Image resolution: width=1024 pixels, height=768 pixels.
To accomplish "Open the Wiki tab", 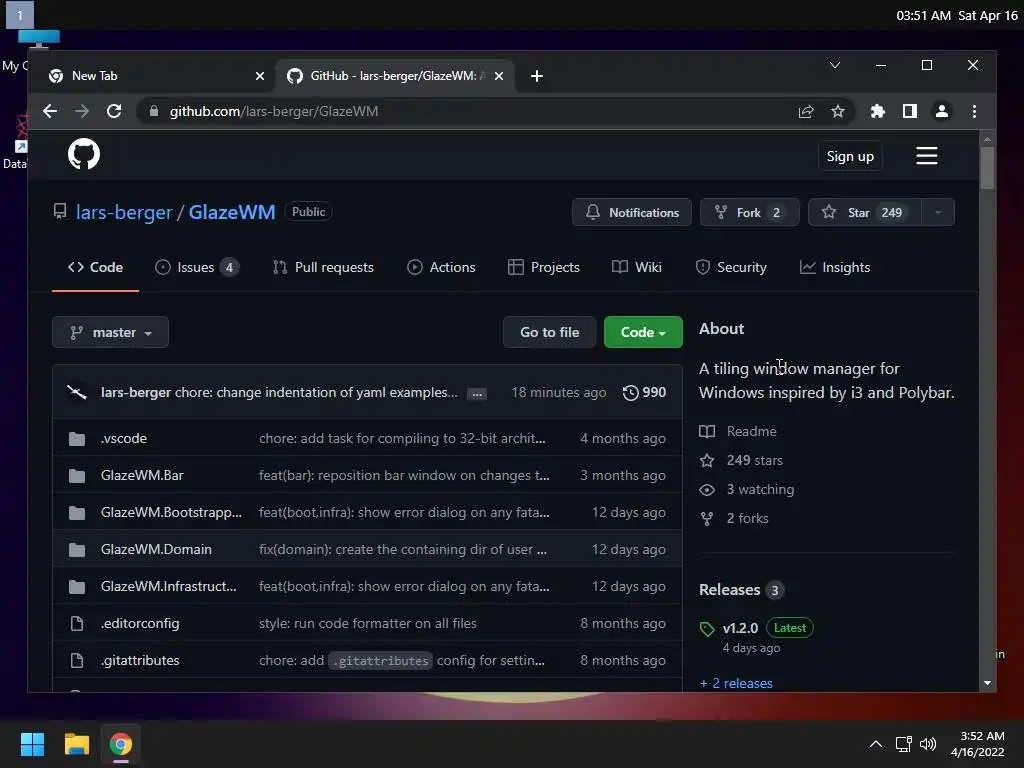I will (637, 267).
